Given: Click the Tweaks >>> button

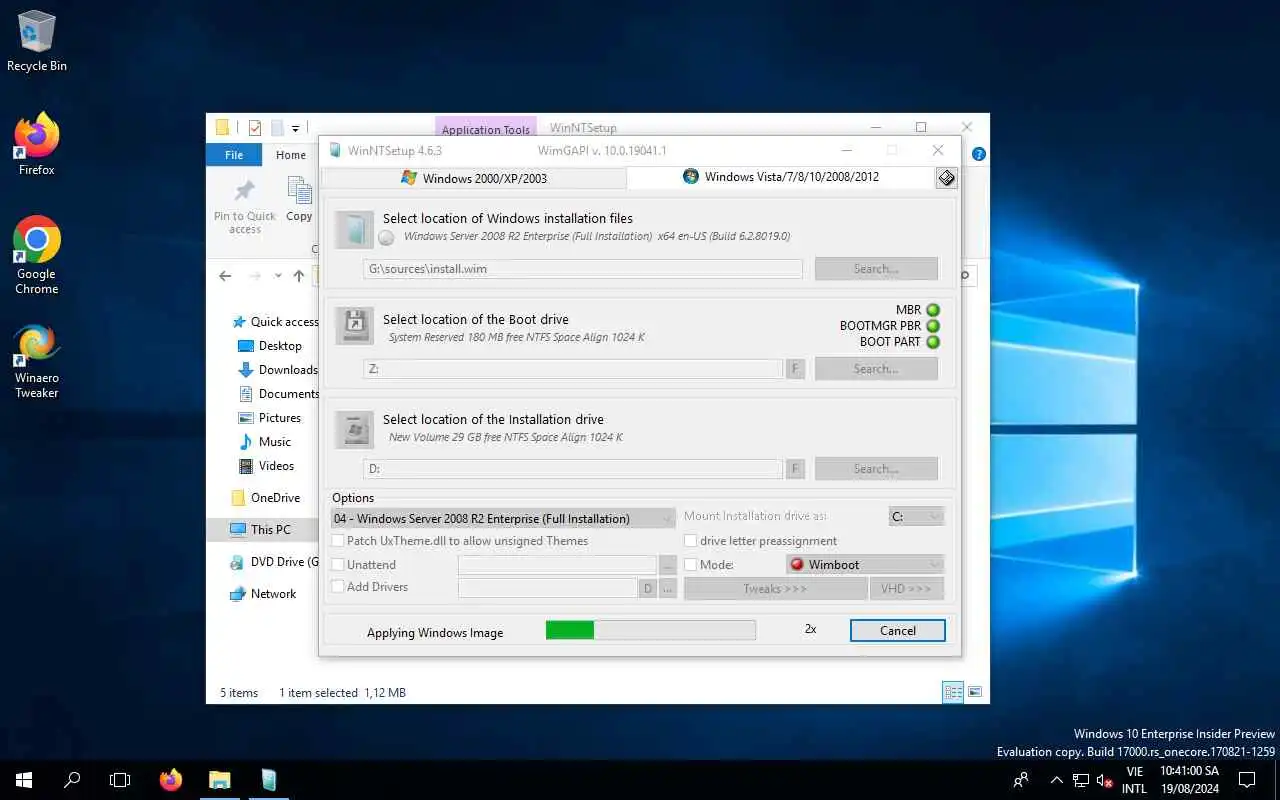Looking at the screenshot, I should tap(775, 589).
